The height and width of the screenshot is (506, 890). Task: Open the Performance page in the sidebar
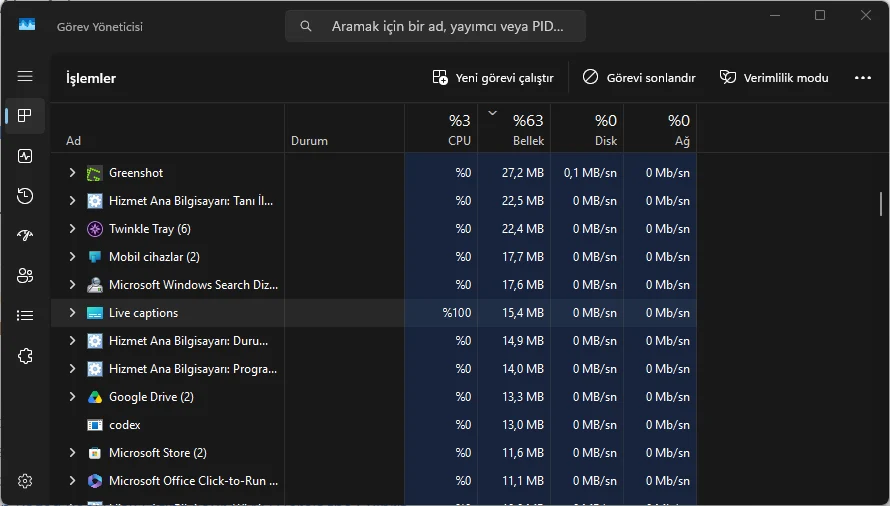coord(25,156)
